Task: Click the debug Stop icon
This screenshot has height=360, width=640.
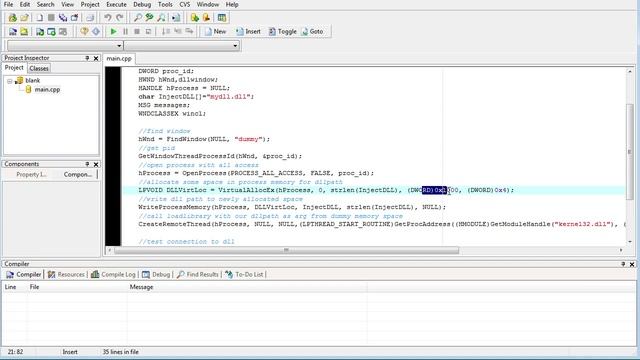Action: pos(137,31)
